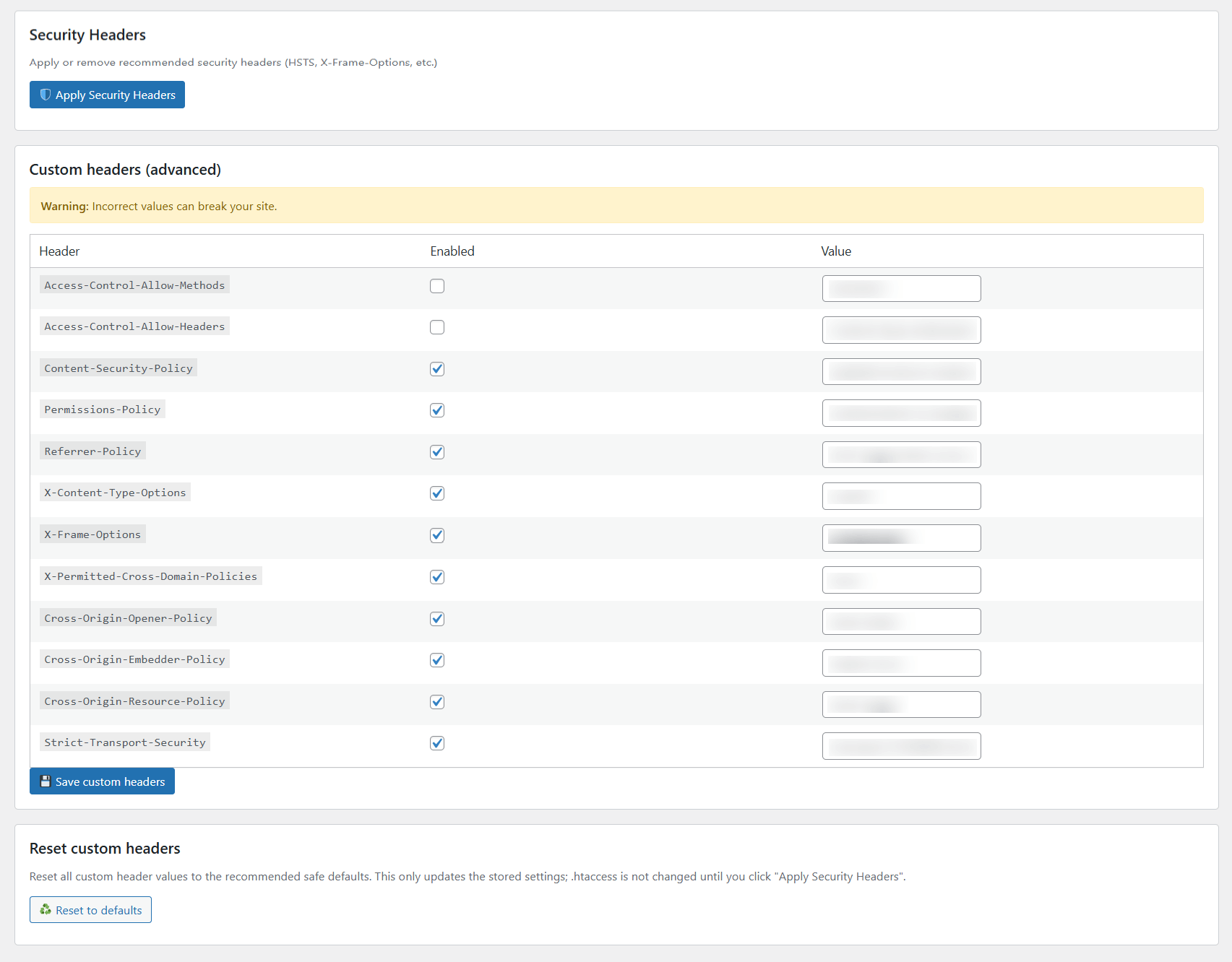Click the shield icon on Apply Security Headers

pyautogui.click(x=46, y=95)
